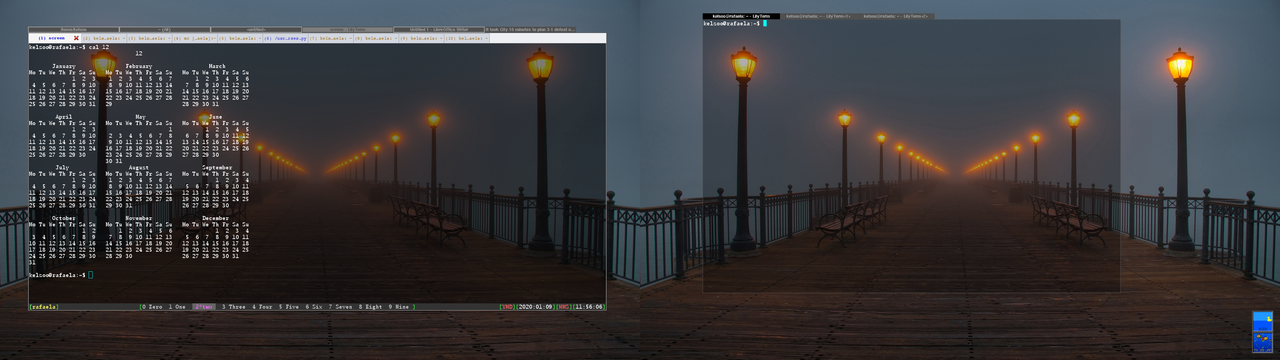Click the 'August' calendar heading
This screenshot has height=360, width=1280.
point(139,167)
